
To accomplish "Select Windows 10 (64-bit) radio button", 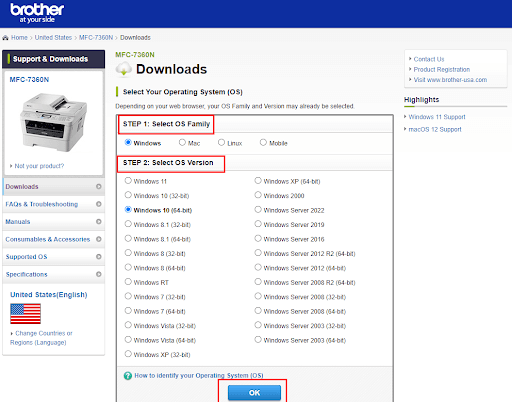I will pos(128,210).
